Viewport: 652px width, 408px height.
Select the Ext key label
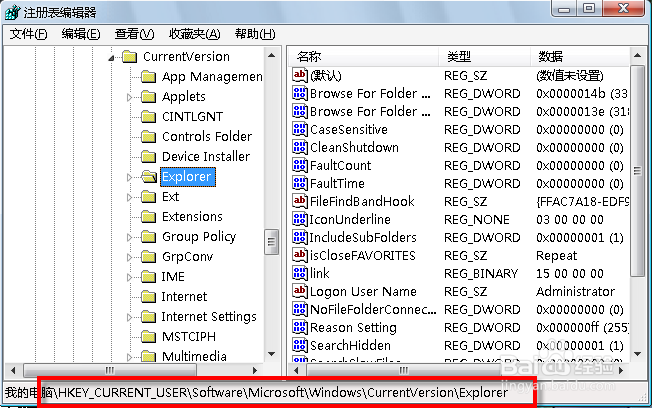click(170, 197)
